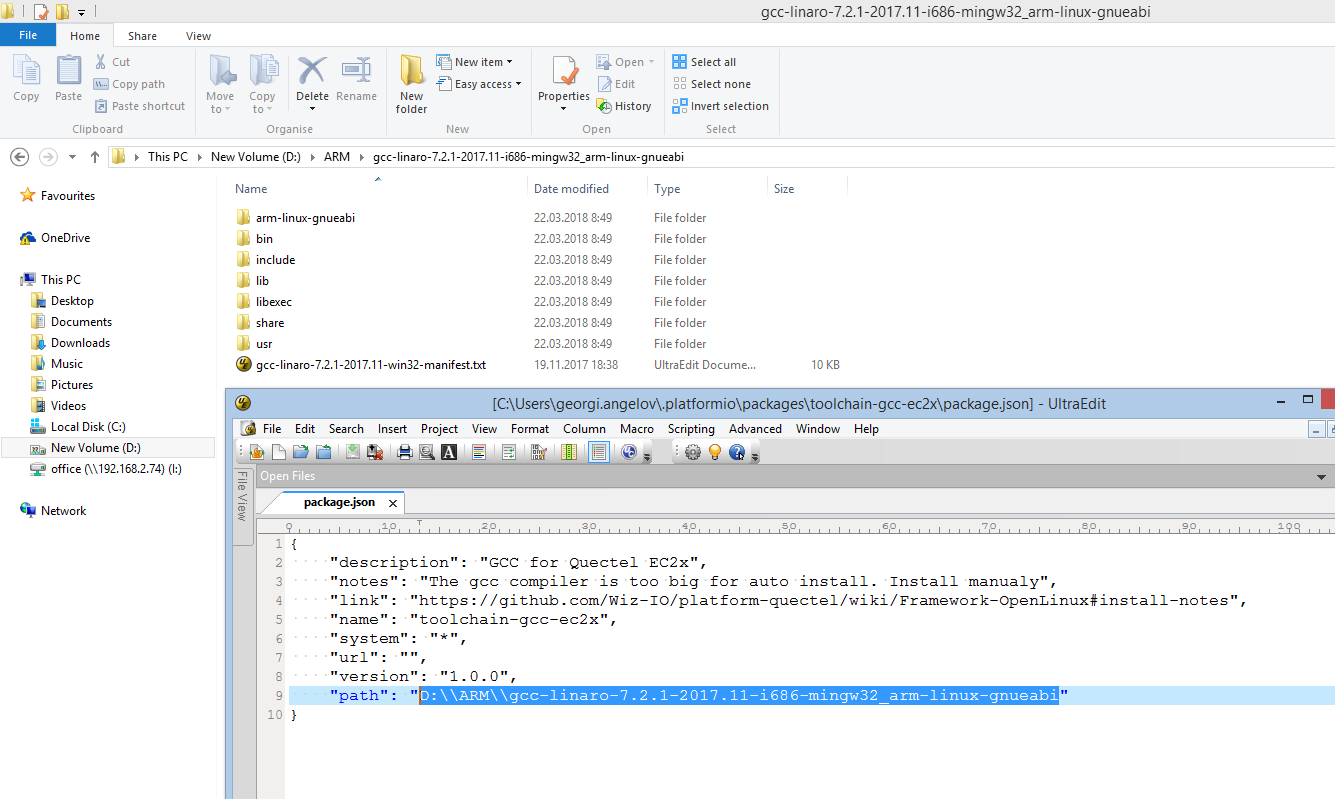Select the libexec folder in file list
This screenshot has width=1335, height=799.
coord(273,302)
